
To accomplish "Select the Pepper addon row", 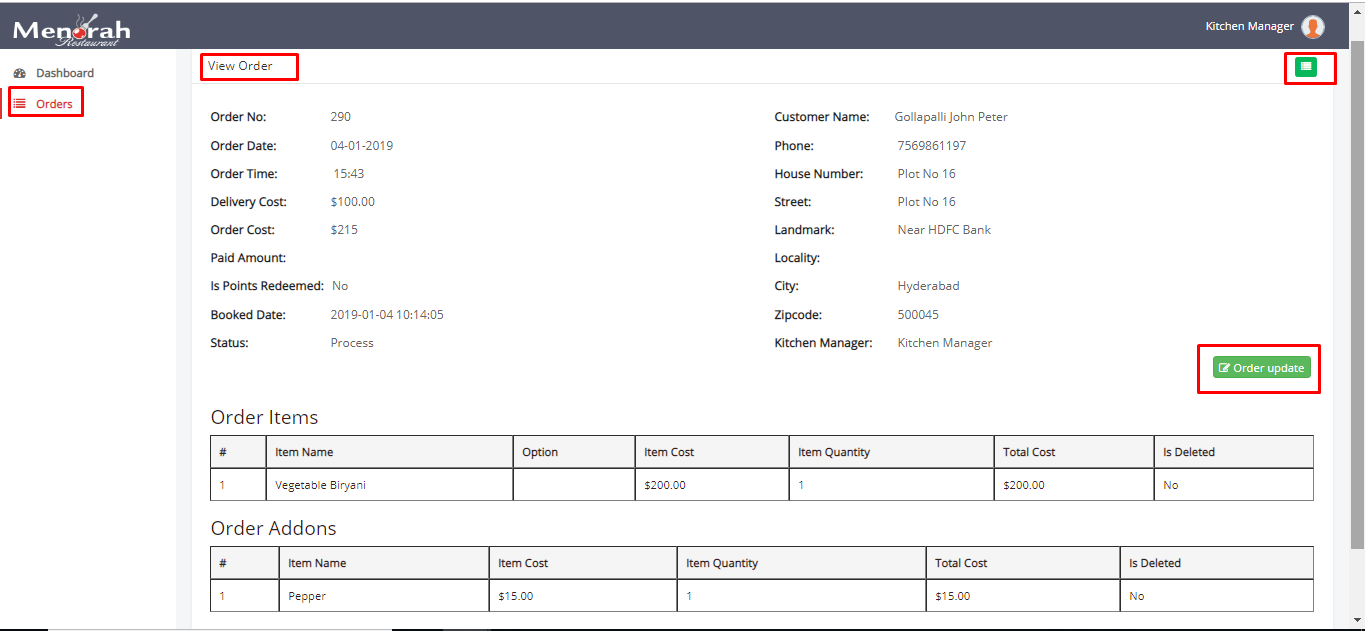I will pyautogui.click(x=307, y=596).
